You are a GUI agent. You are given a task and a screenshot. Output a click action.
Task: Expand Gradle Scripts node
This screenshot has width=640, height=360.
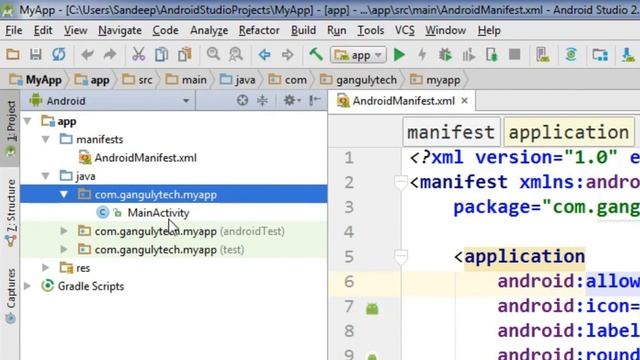click(x=27, y=286)
